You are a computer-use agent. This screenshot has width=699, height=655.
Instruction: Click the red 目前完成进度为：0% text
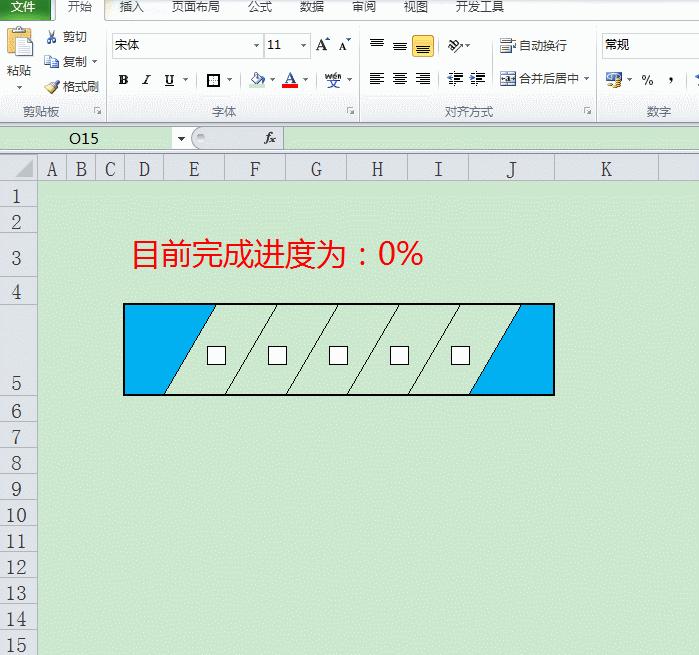[277, 254]
